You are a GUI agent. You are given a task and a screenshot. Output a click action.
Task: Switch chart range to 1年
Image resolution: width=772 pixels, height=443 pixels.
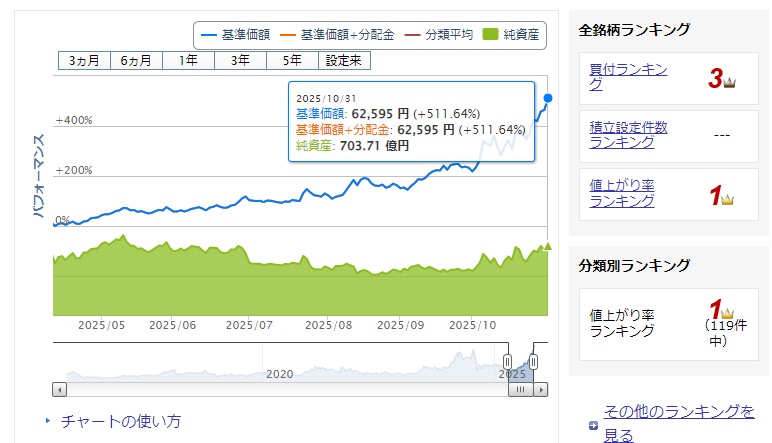click(188, 60)
